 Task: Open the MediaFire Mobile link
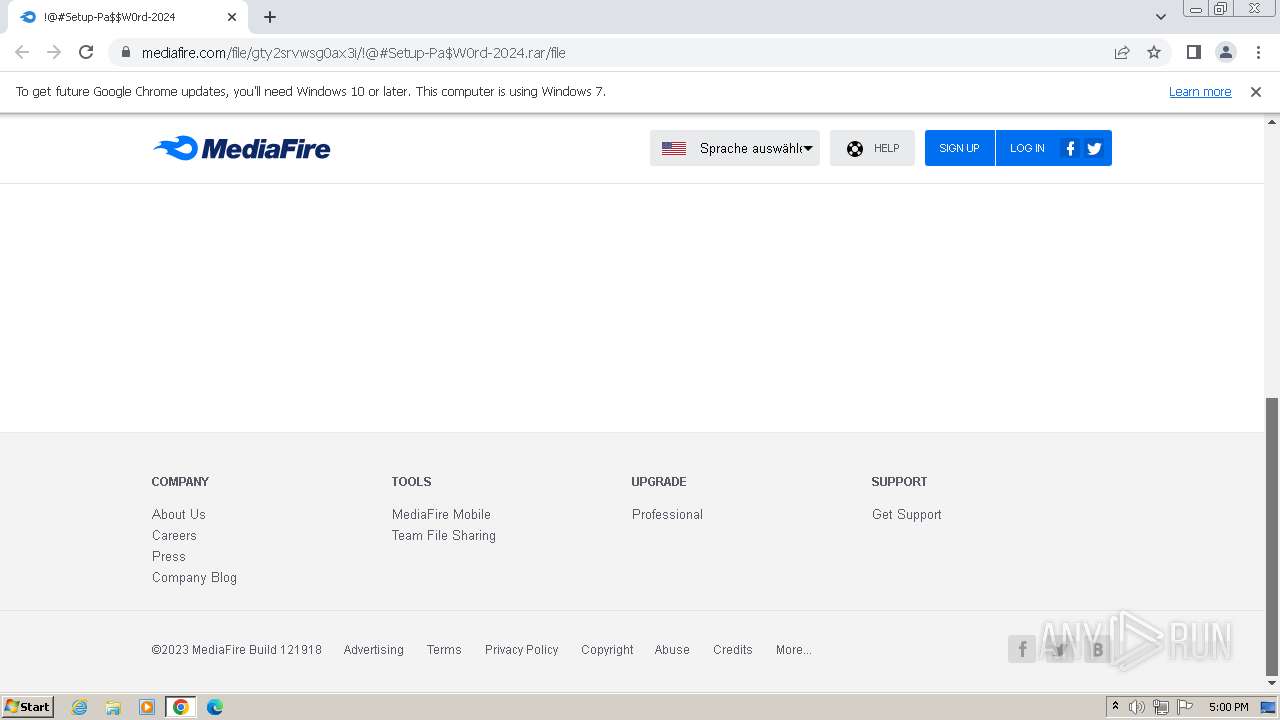coord(441,514)
